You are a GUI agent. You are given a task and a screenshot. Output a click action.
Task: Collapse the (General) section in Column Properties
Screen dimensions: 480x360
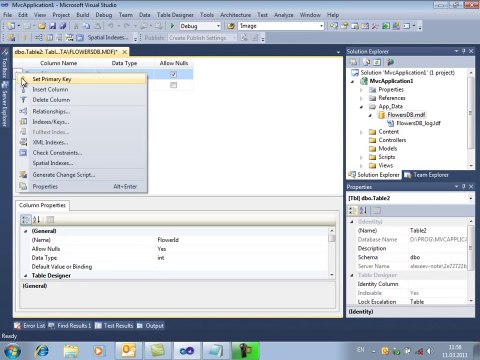(26, 231)
